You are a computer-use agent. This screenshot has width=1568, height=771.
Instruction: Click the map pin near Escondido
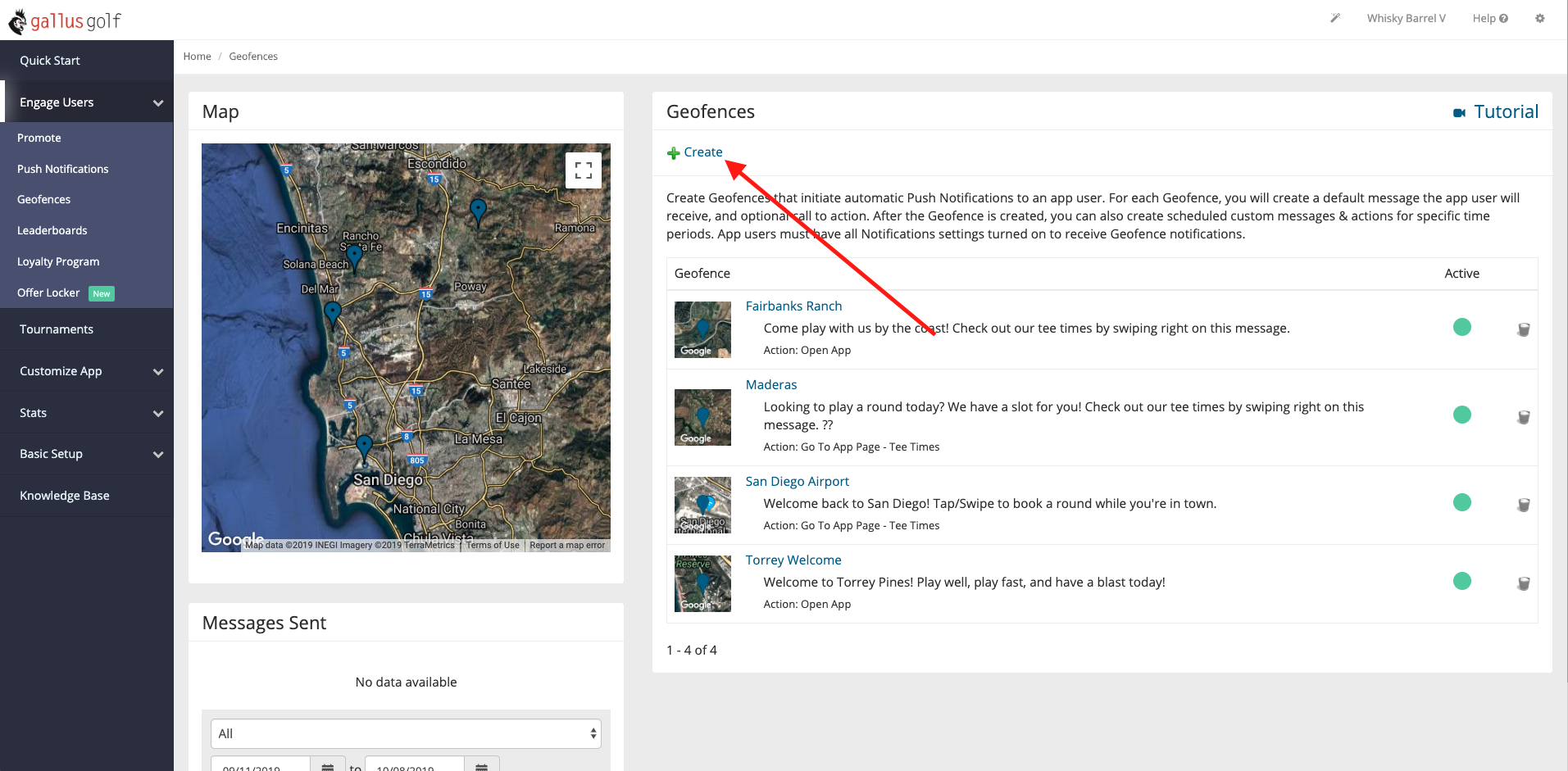[x=478, y=212]
